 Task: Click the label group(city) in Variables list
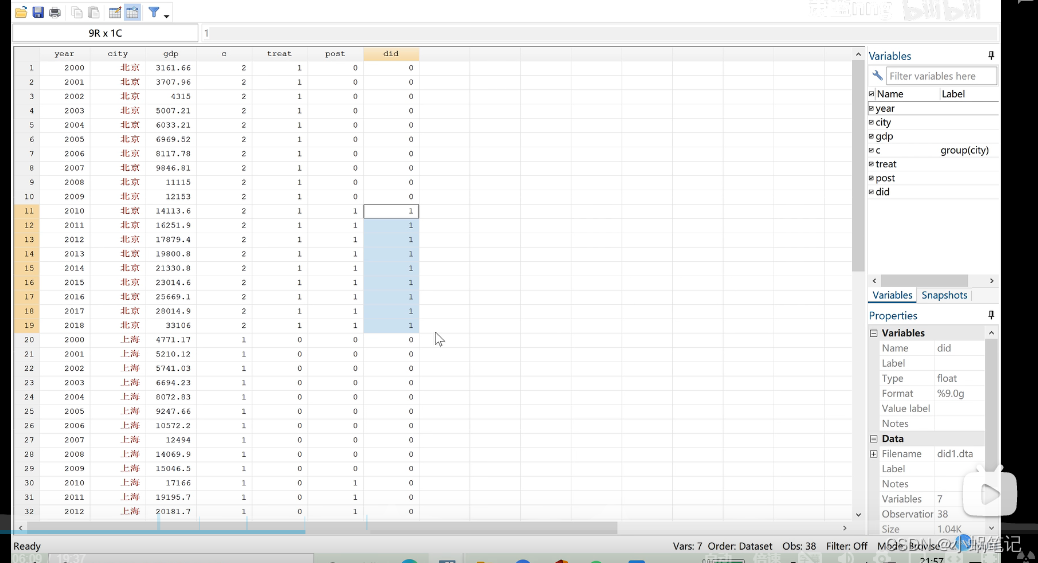point(965,150)
